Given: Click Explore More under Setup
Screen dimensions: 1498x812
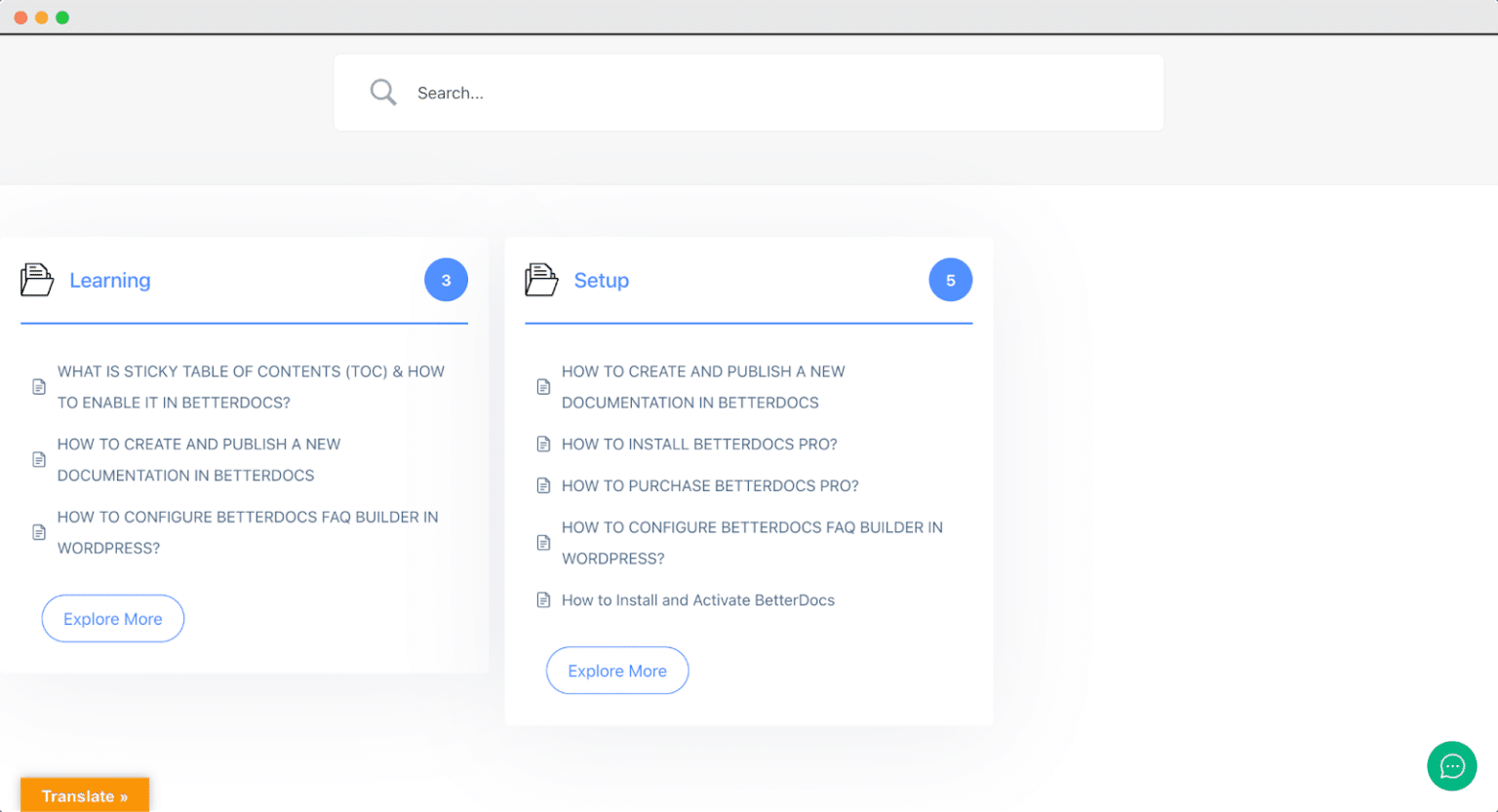Looking at the screenshot, I should coord(616,670).
